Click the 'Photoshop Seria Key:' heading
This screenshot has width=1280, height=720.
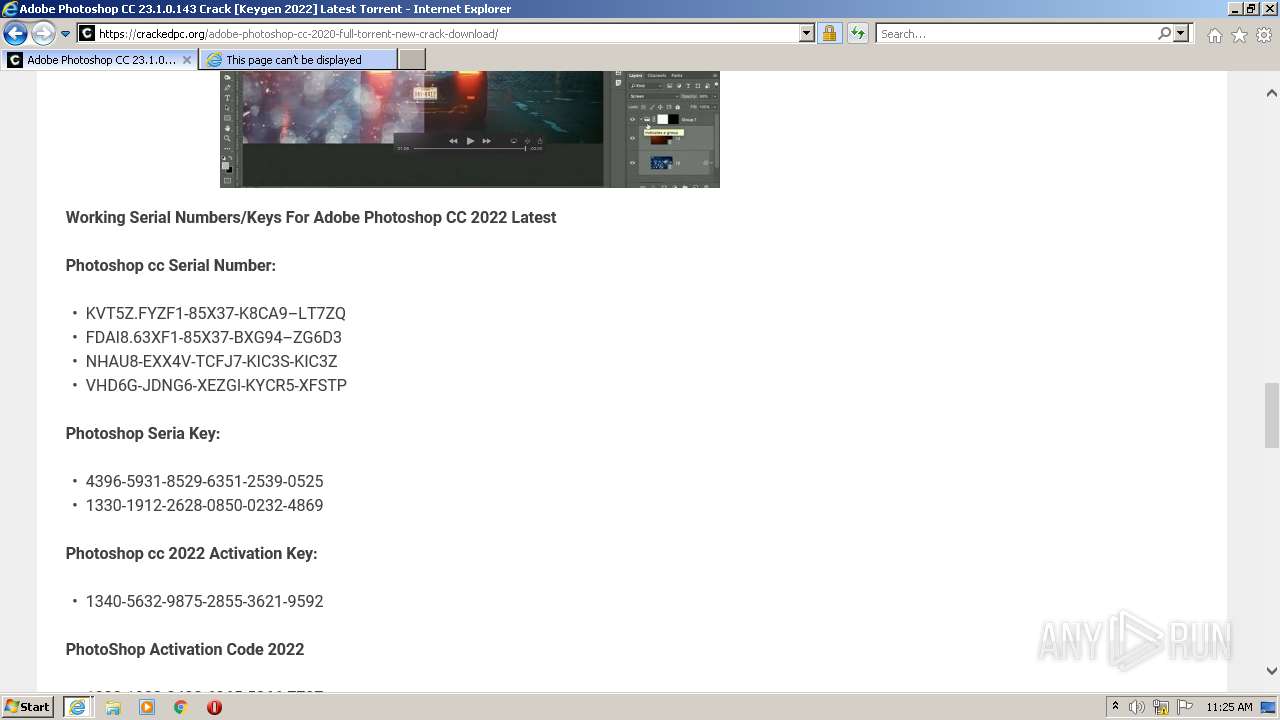click(x=143, y=433)
